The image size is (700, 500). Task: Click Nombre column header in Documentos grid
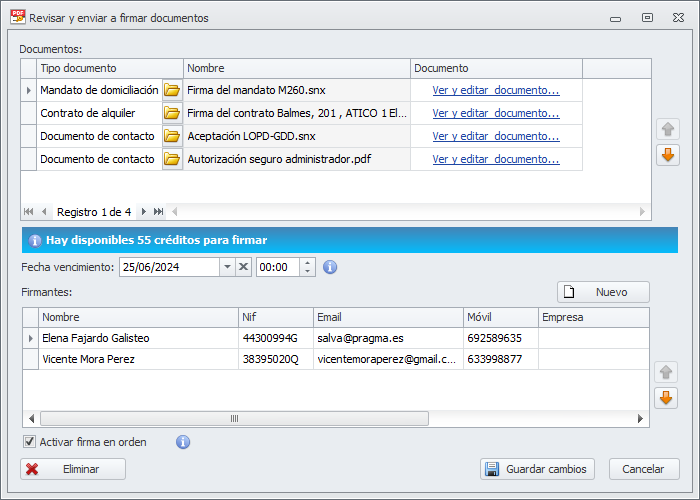[x=297, y=68]
